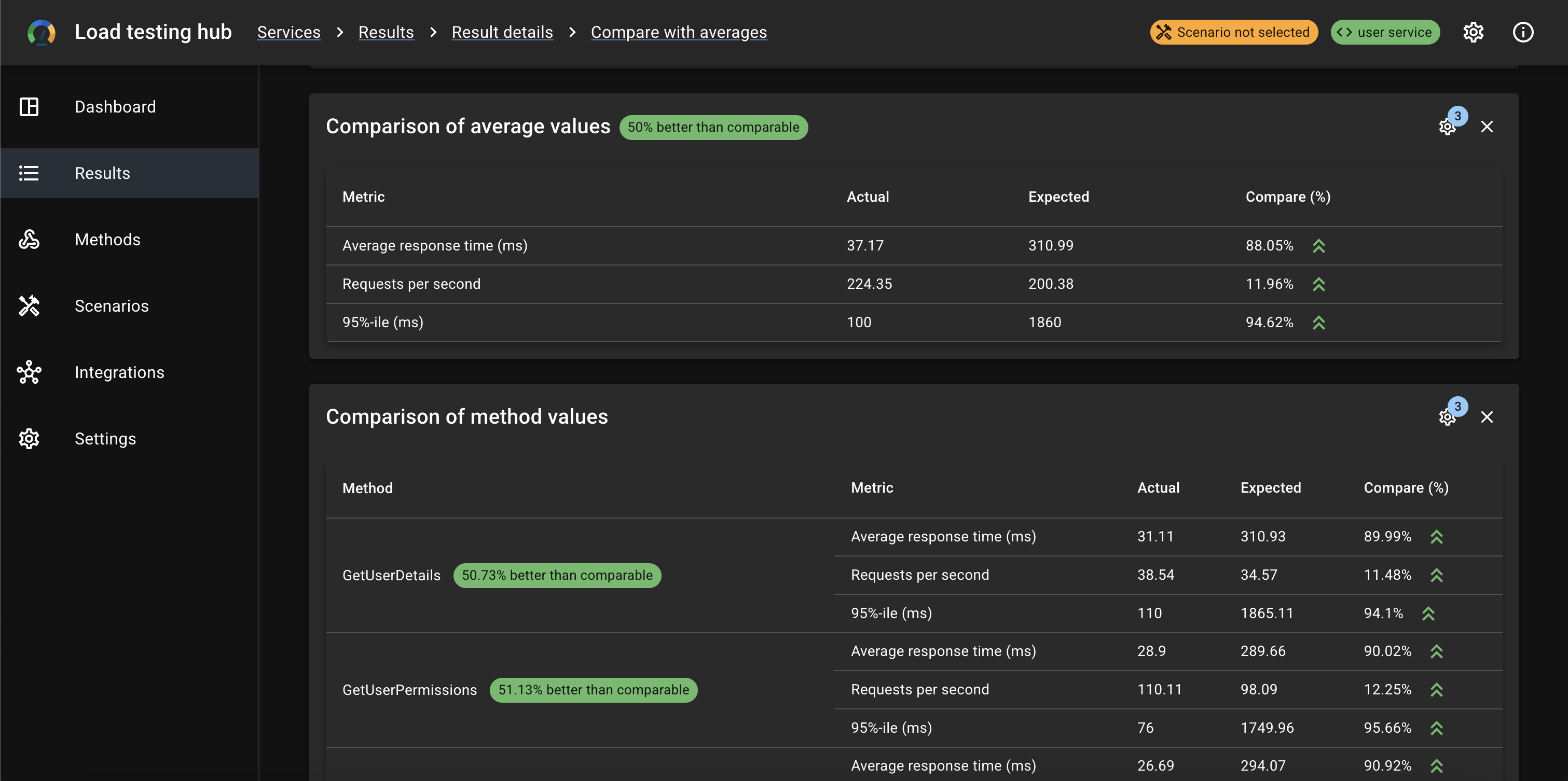This screenshot has height=781, width=1568.
Task: Click the Load testing hub logo icon
Action: [x=41, y=32]
